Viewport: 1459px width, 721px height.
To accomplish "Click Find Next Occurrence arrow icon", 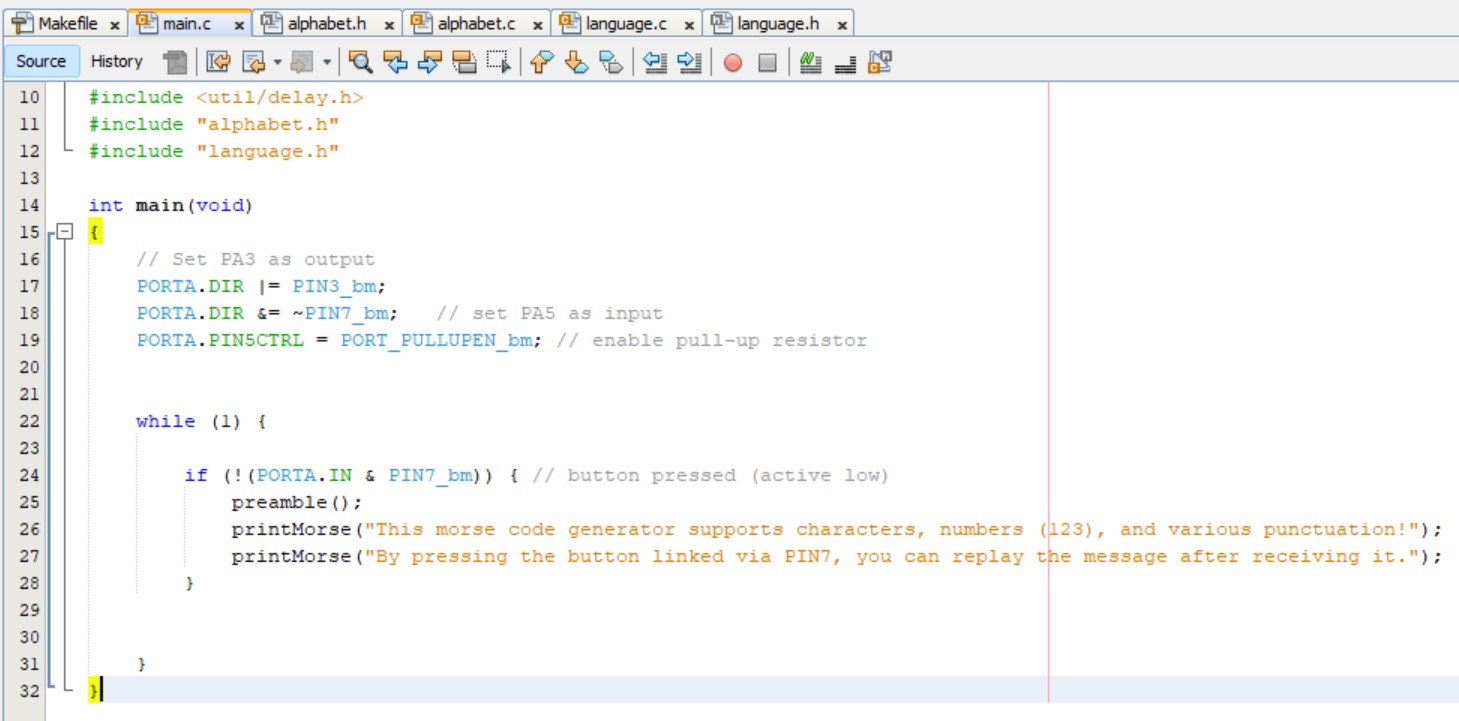I will point(429,62).
